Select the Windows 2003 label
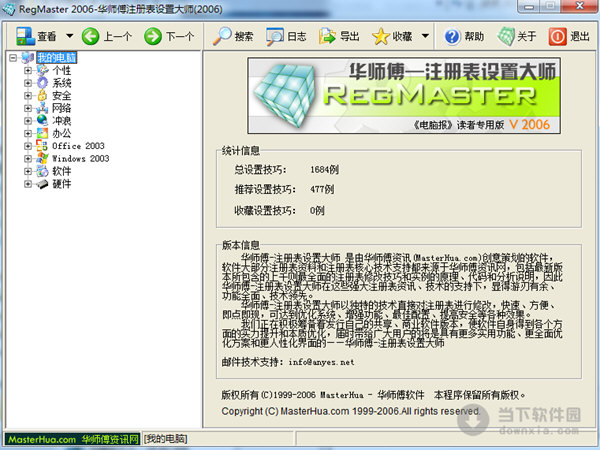The image size is (600, 450). pos(80,159)
